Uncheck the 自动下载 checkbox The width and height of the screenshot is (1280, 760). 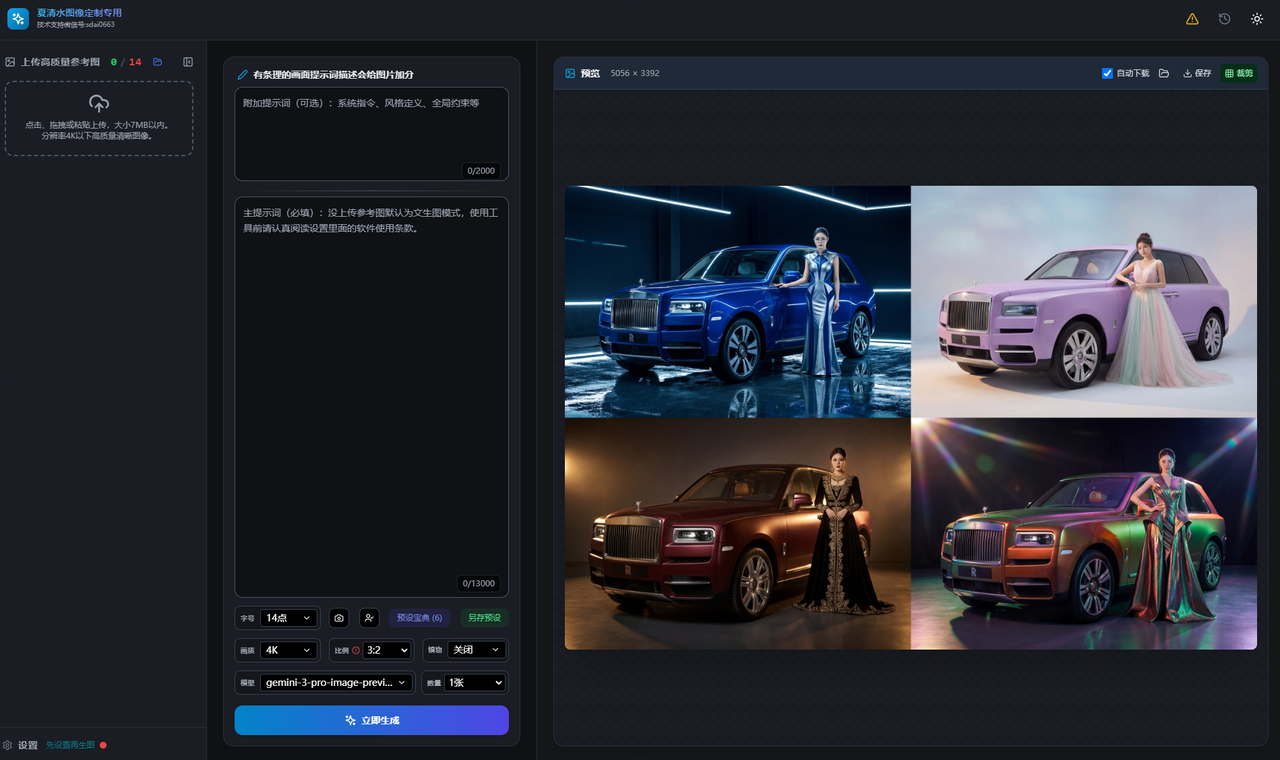[1107, 73]
